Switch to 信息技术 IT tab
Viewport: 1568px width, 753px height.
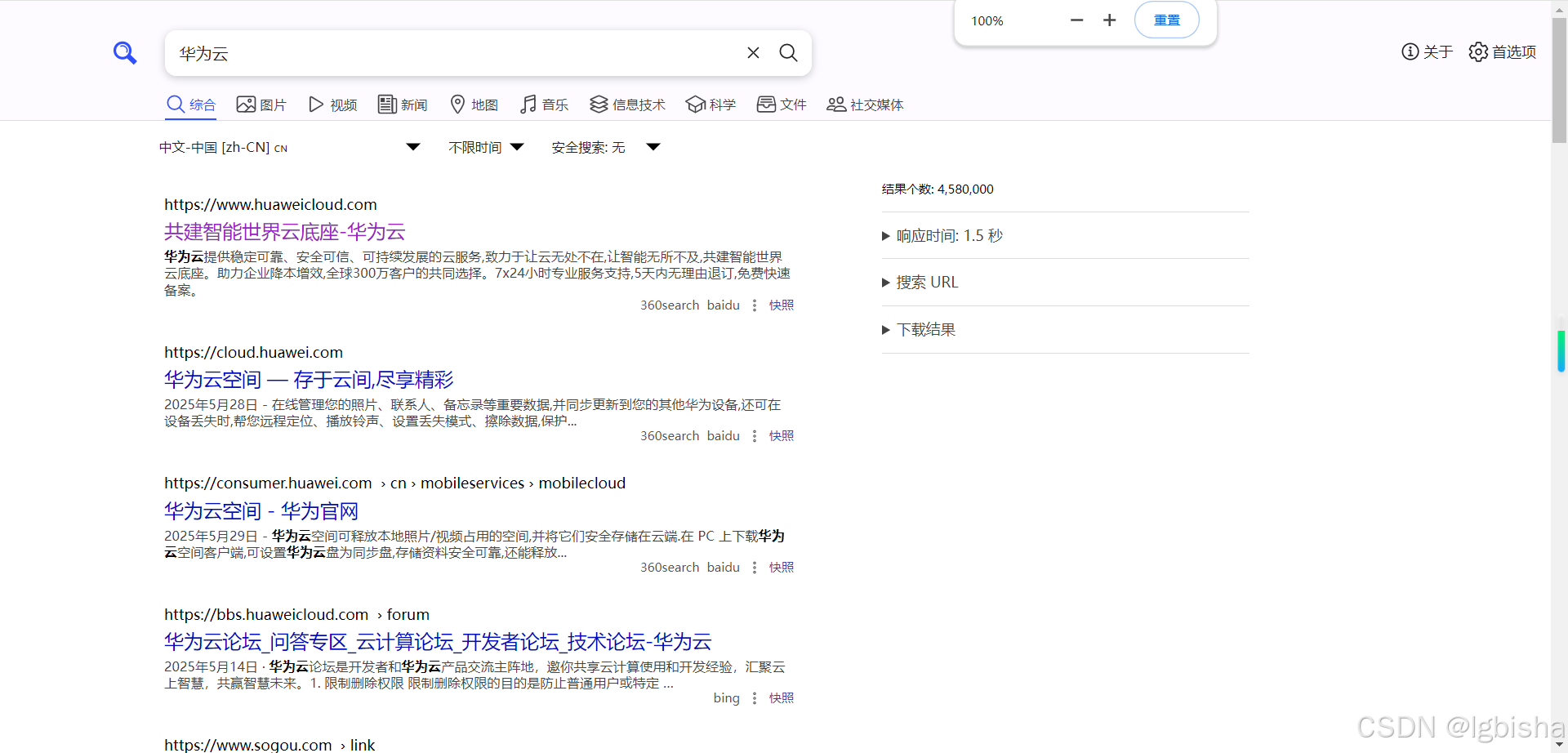tap(627, 105)
